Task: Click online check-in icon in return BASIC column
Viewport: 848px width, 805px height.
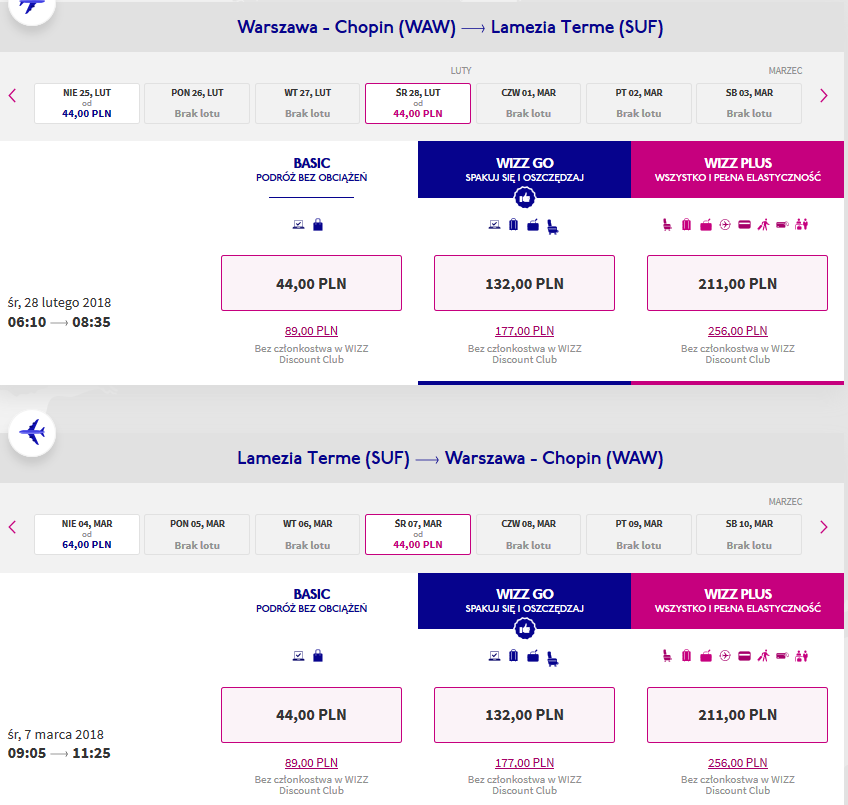Action: coord(299,656)
